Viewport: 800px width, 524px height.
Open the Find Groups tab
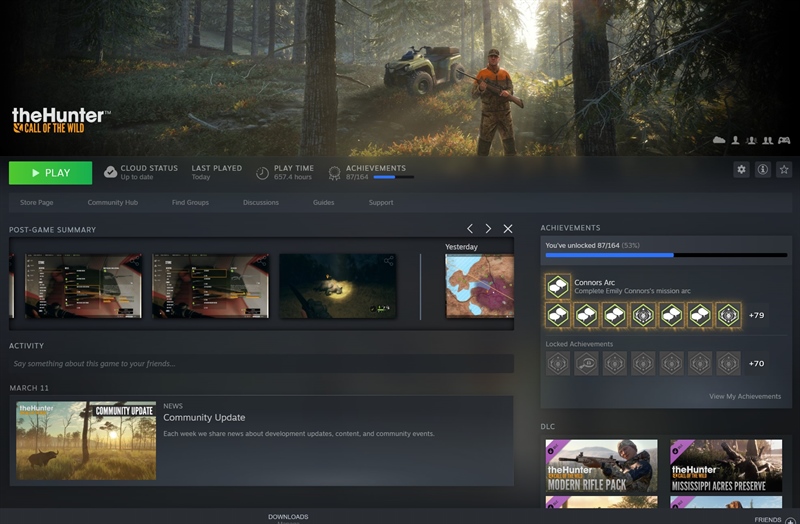[190, 203]
